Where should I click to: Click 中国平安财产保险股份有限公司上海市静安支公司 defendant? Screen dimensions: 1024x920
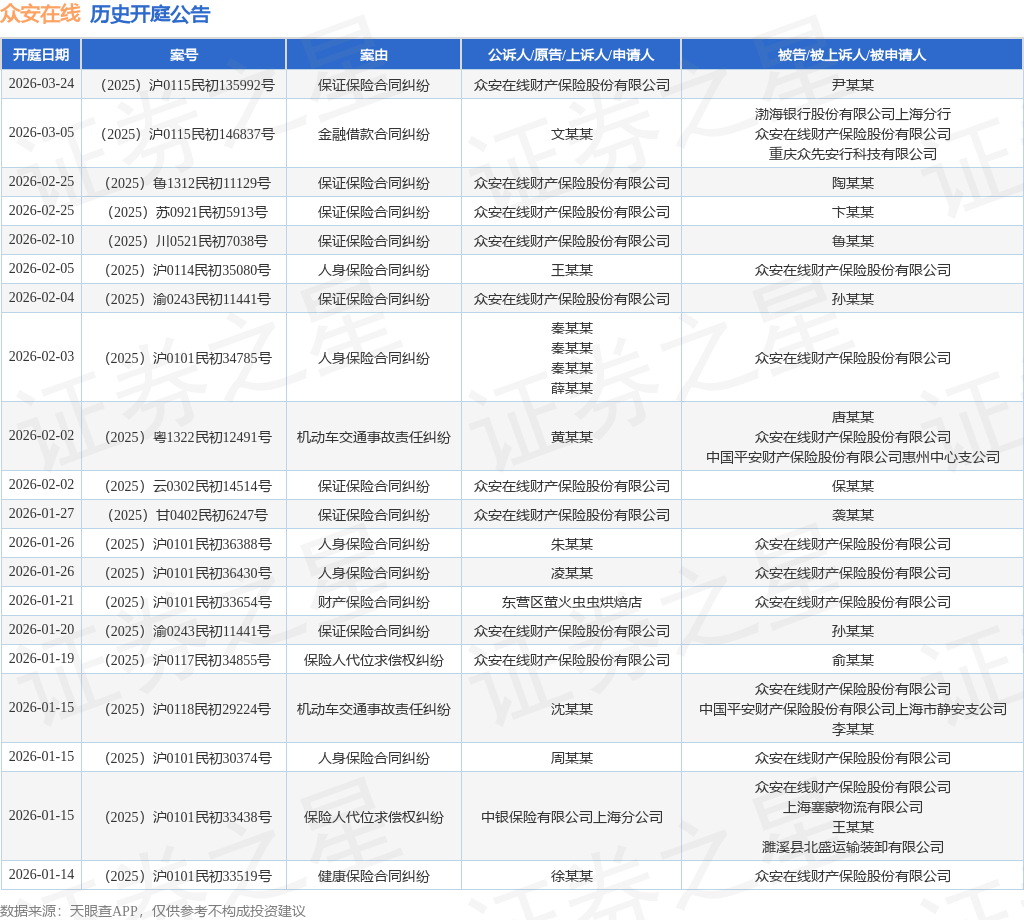coord(852,710)
